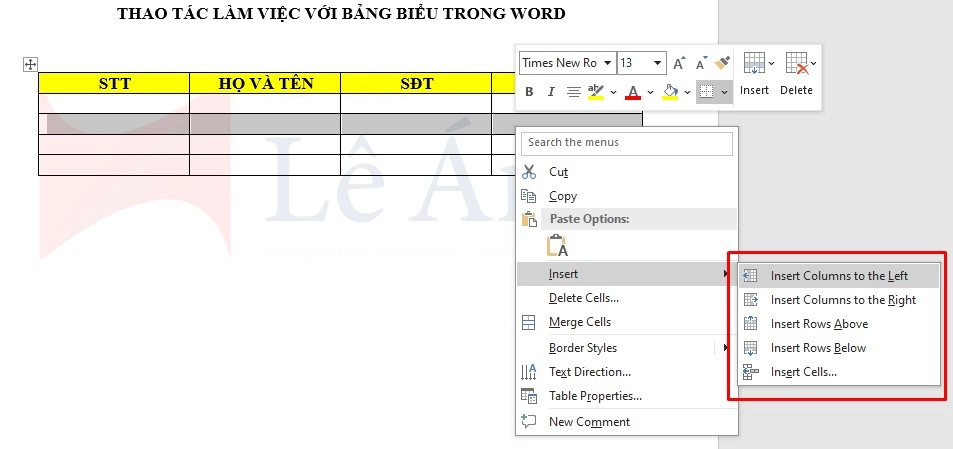
Task: Toggle Italic formatting
Action: (x=550, y=92)
